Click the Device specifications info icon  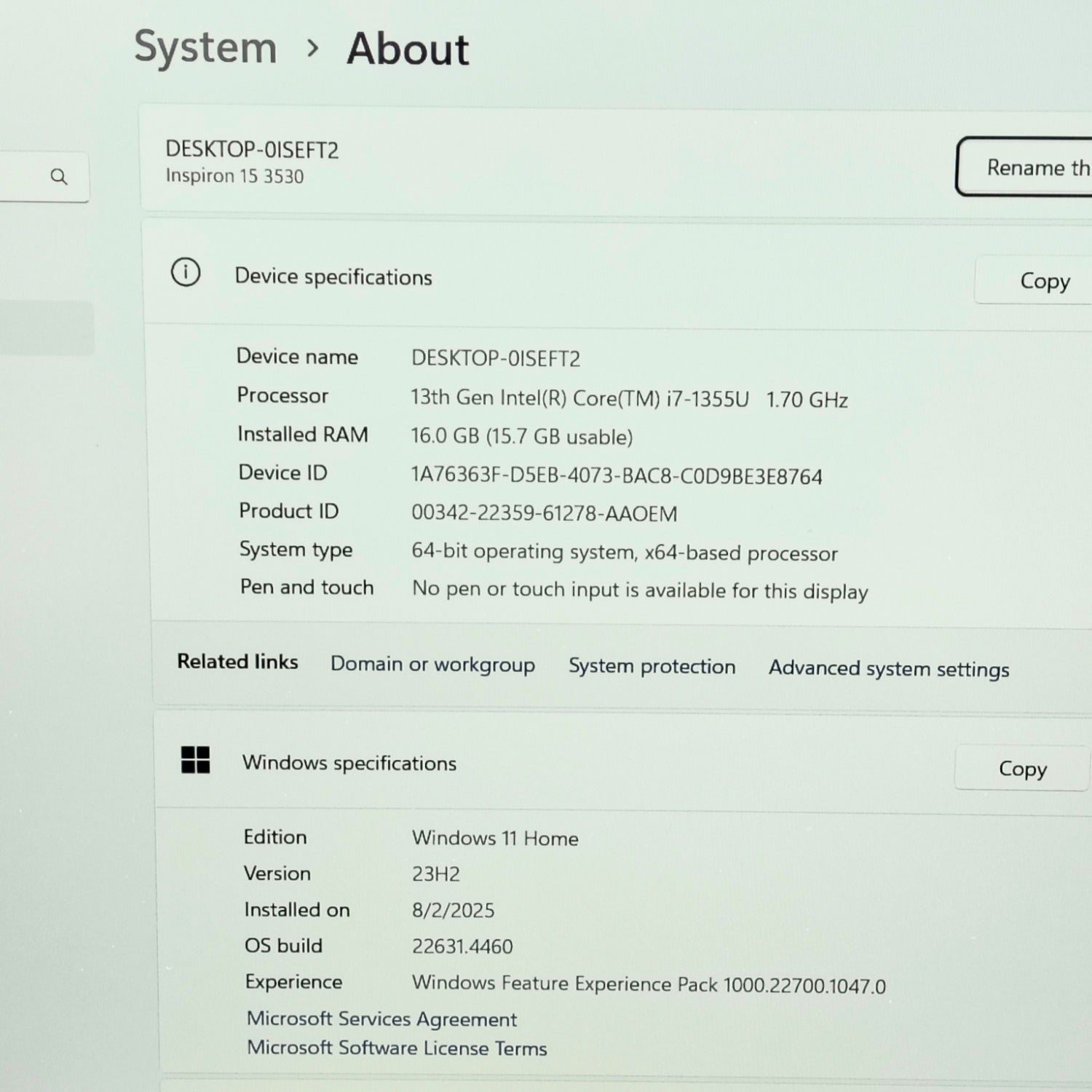pos(186,273)
